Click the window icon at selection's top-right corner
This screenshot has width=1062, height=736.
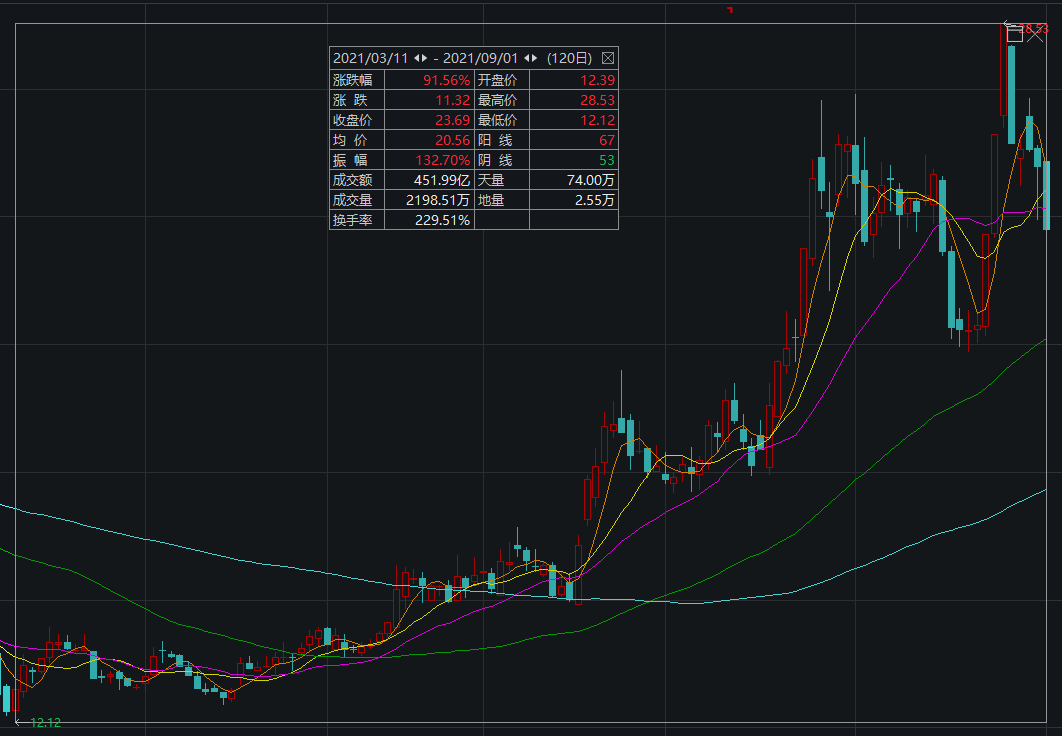pos(1014,33)
